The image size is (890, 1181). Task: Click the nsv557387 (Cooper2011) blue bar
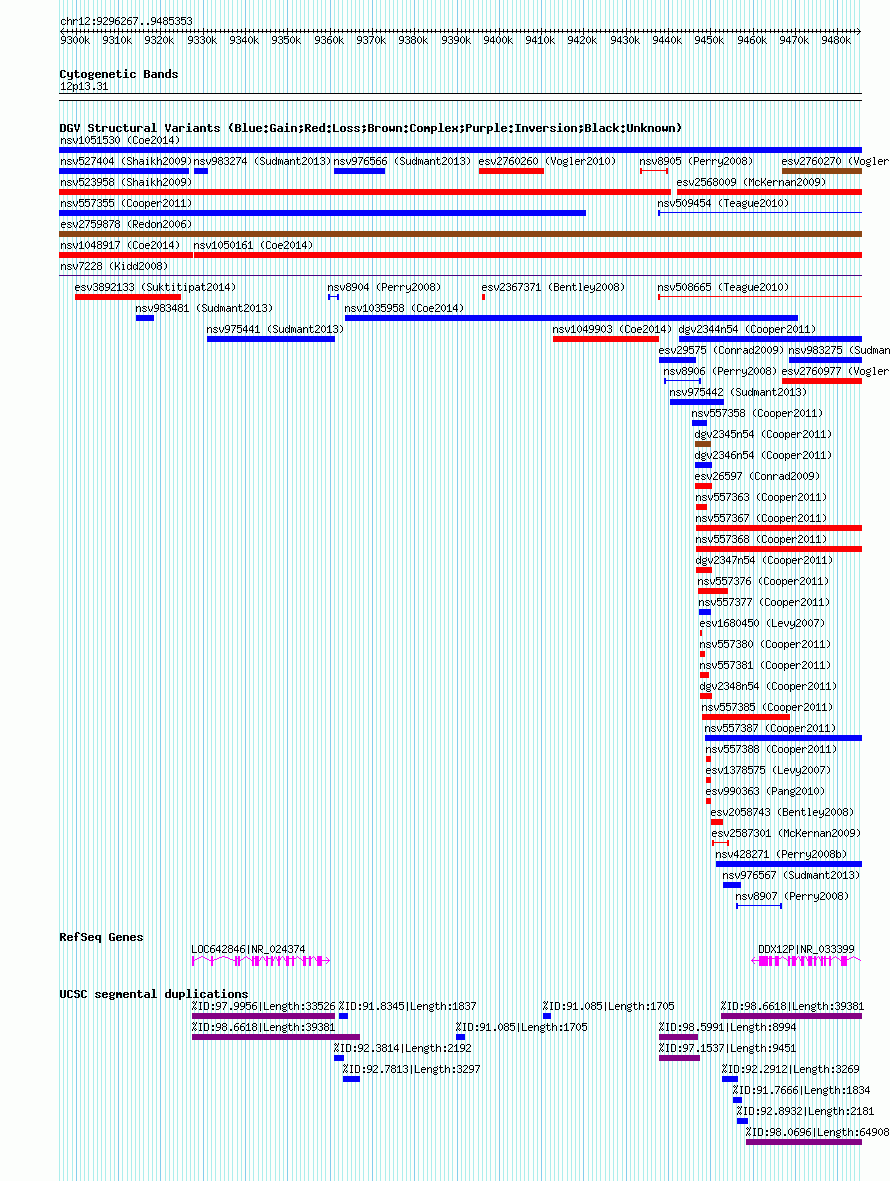(783, 740)
